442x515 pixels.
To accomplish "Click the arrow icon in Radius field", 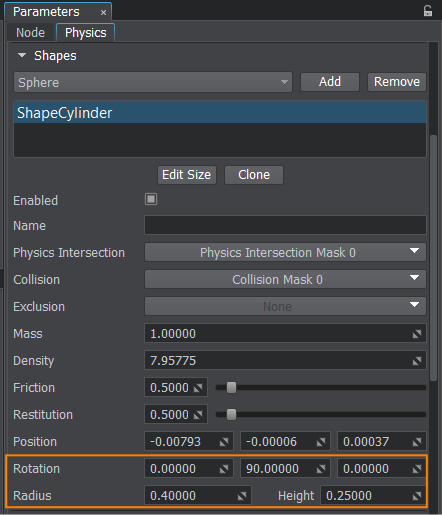I will point(242,496).
